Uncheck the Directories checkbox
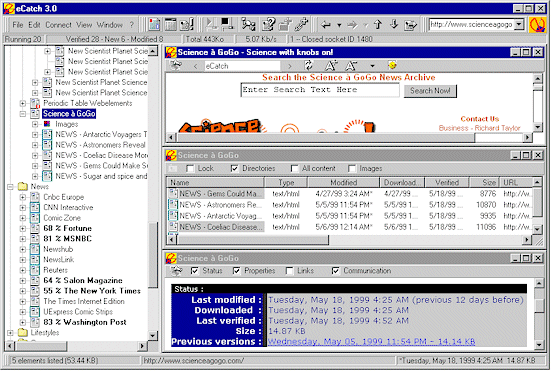This screenshot has height=371, width=551. click(x=234, y=169)
